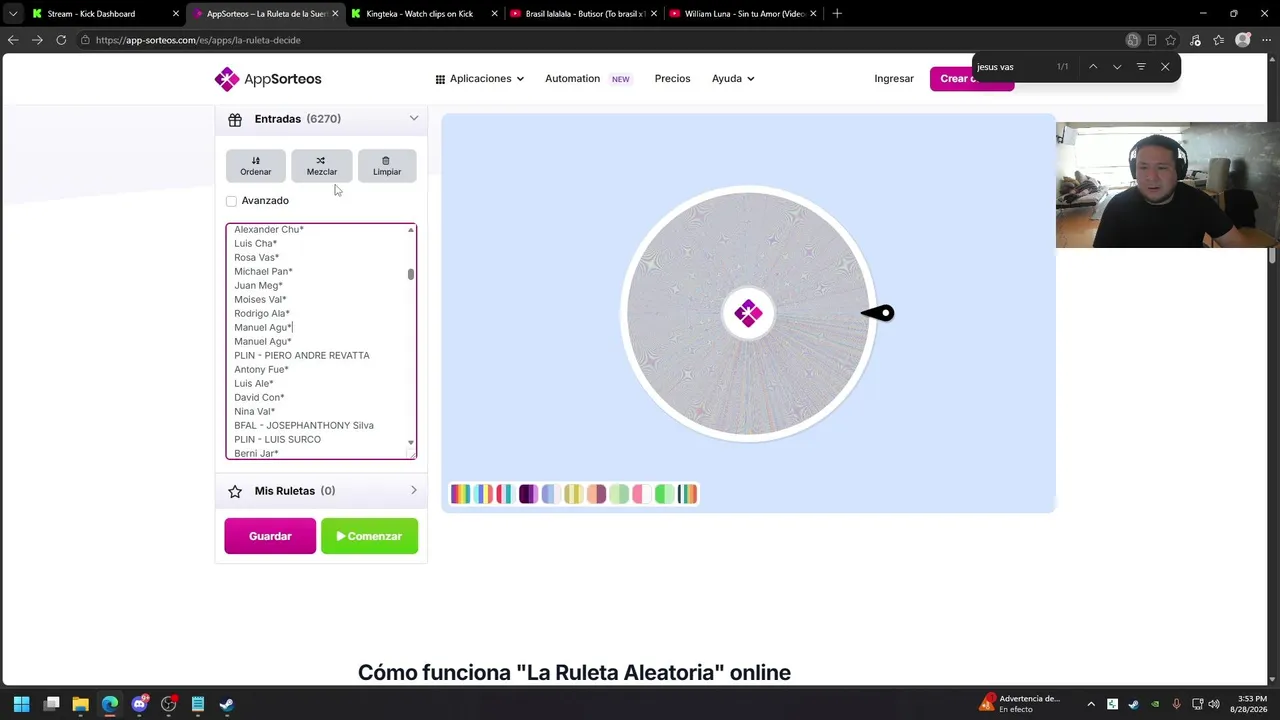
Task: Click the wheel's center logo hub
Action: click(748, 314)
